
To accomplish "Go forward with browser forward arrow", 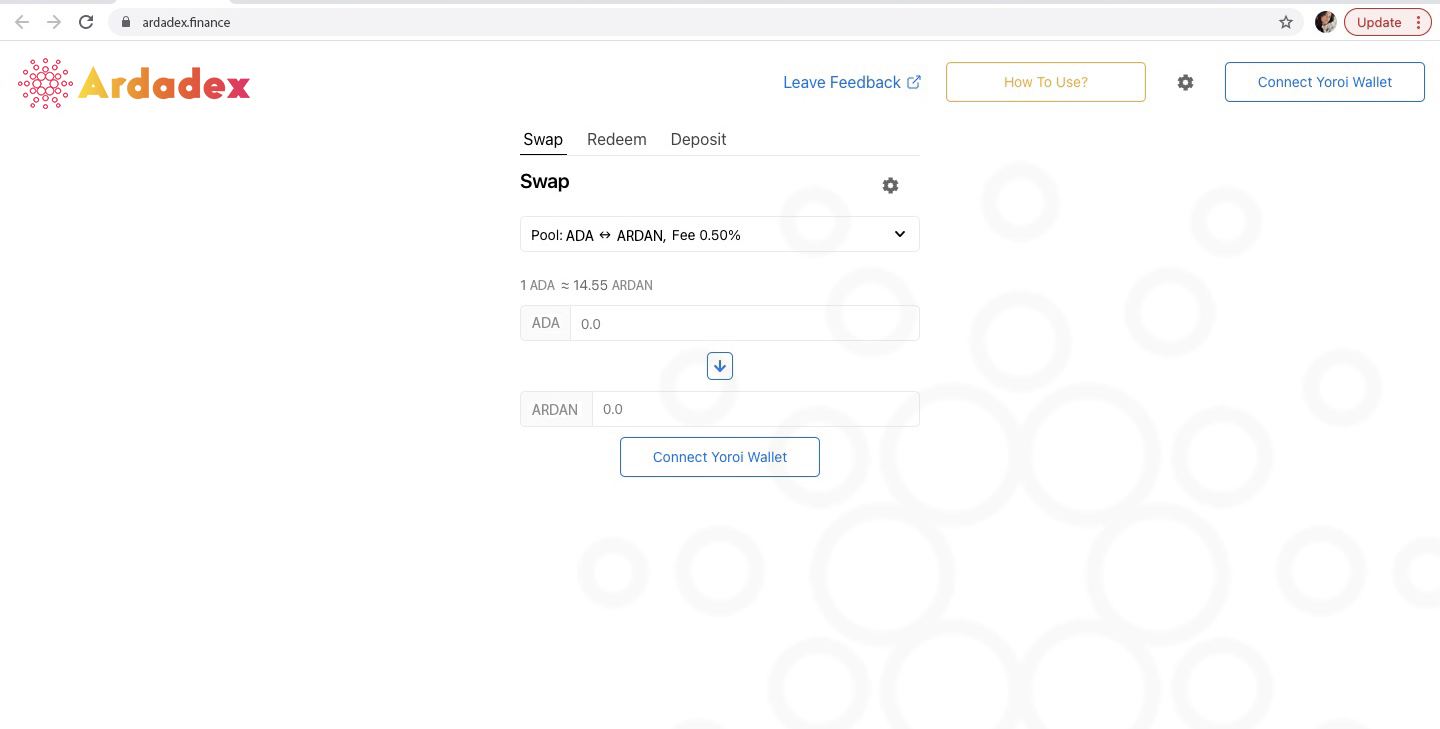I will click(54, 22).
